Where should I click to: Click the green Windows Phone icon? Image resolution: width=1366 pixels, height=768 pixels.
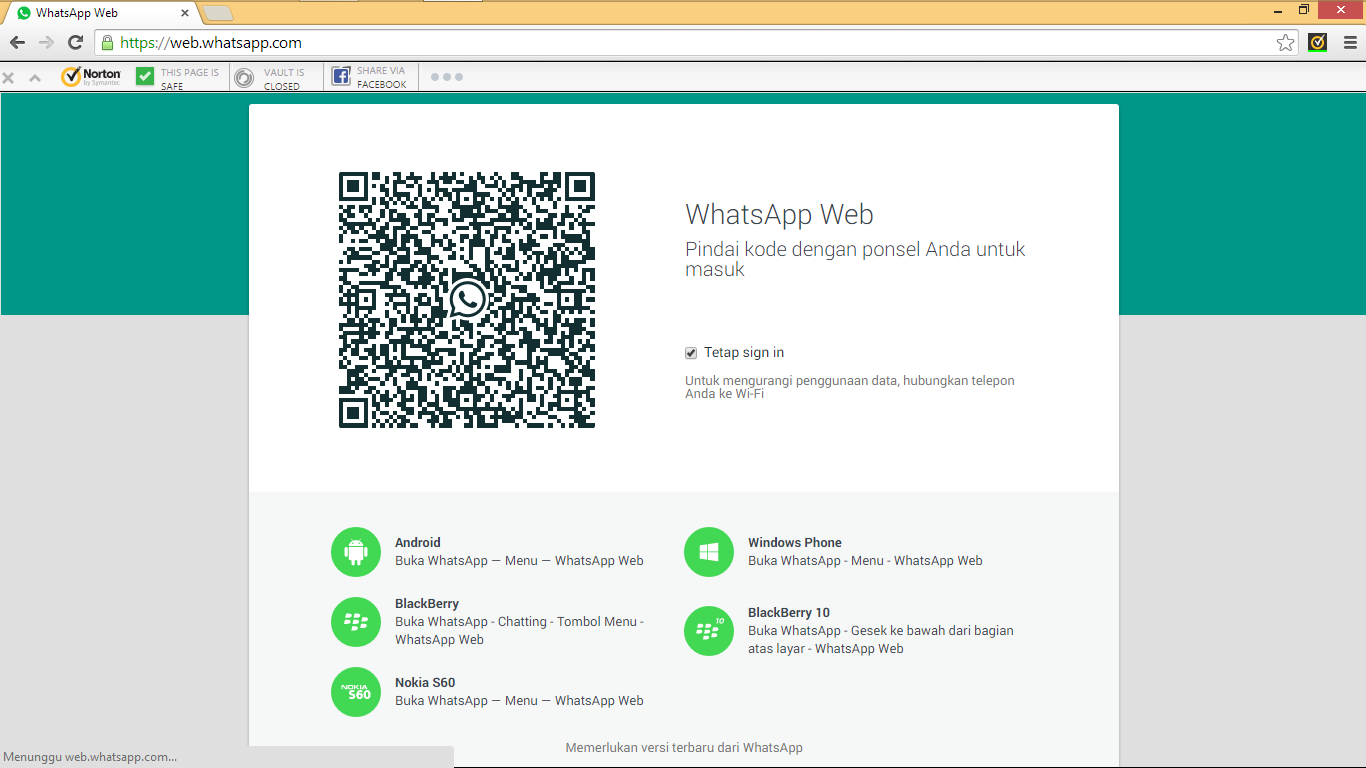(x=709, y=552)
